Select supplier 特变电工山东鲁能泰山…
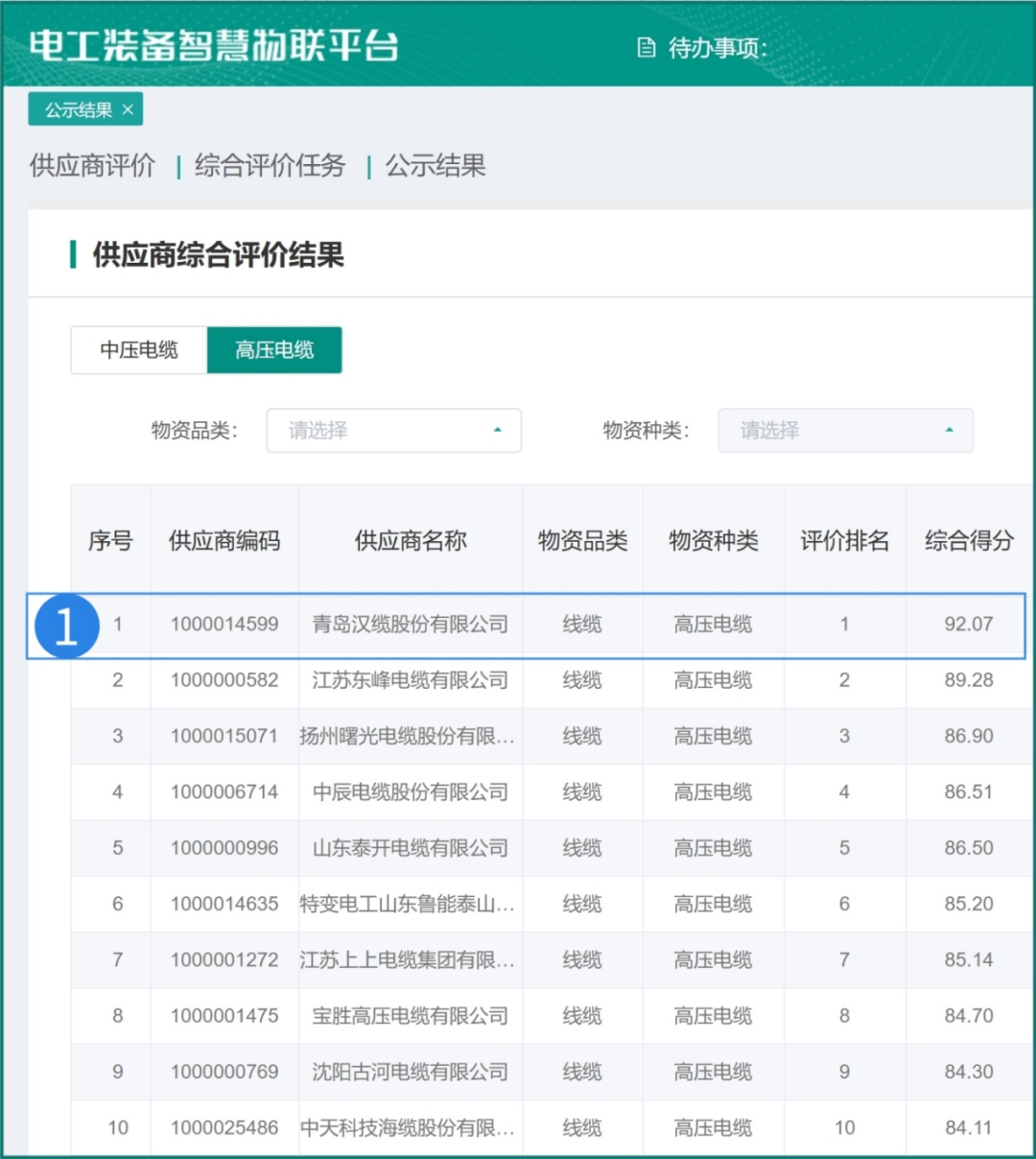1036x1159 pixels. 408,904
